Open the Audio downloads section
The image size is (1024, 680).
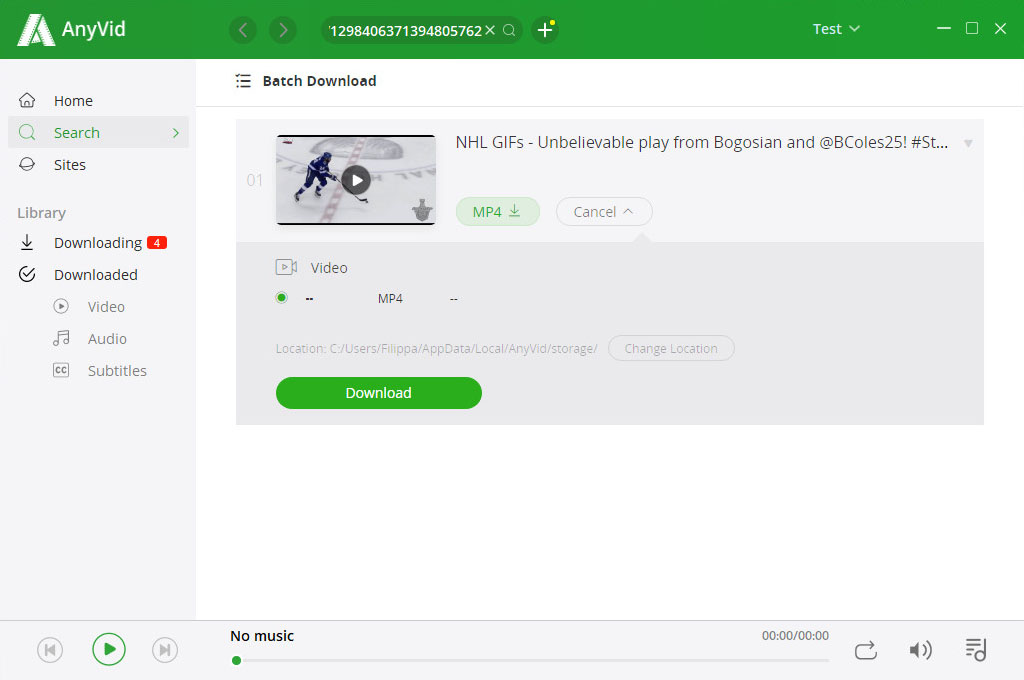coord(109,338)
